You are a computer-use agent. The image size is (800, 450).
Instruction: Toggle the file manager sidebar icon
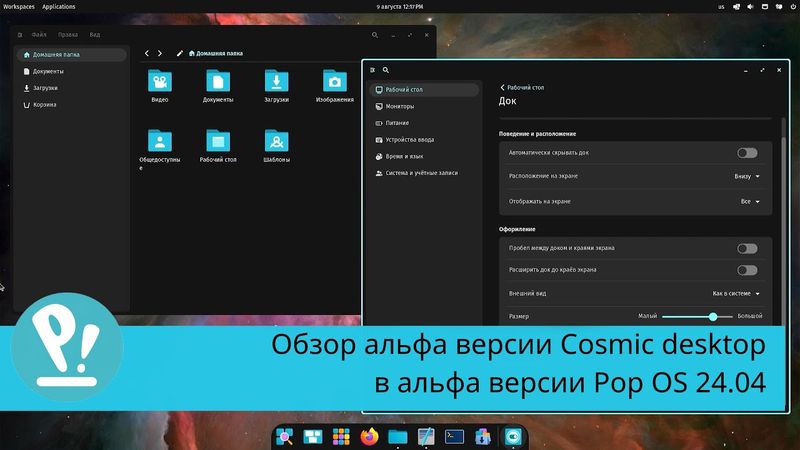pyautogui.click(x=20, y=35)
